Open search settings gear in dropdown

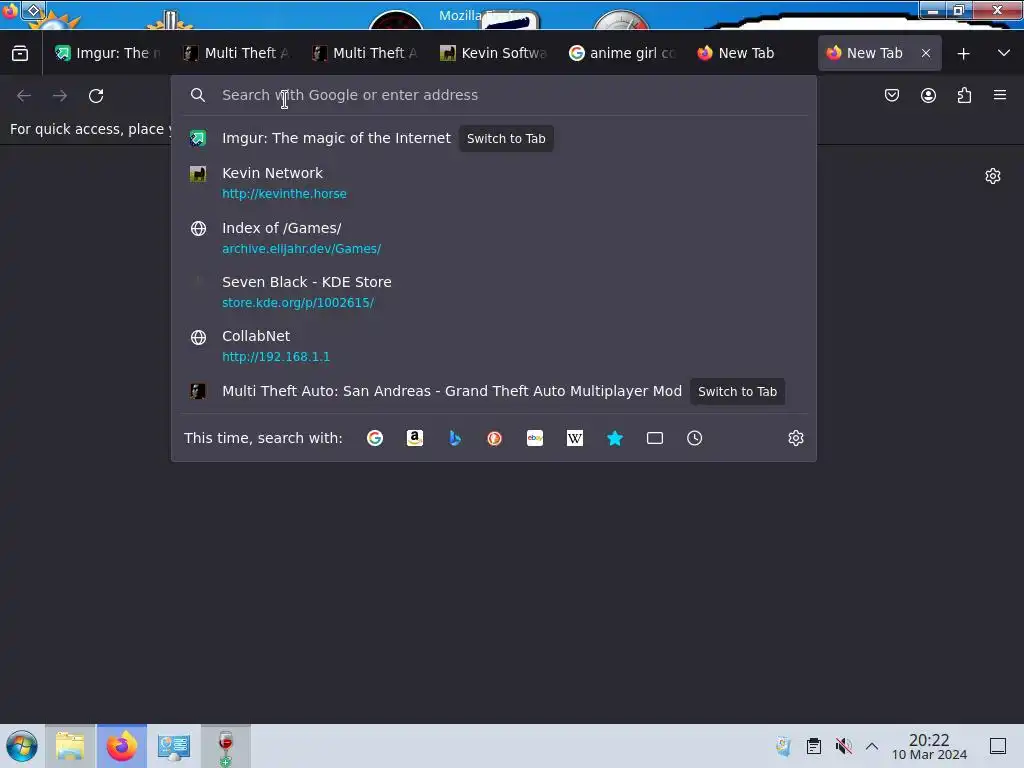pyautogui.click(x=795, y=438)
